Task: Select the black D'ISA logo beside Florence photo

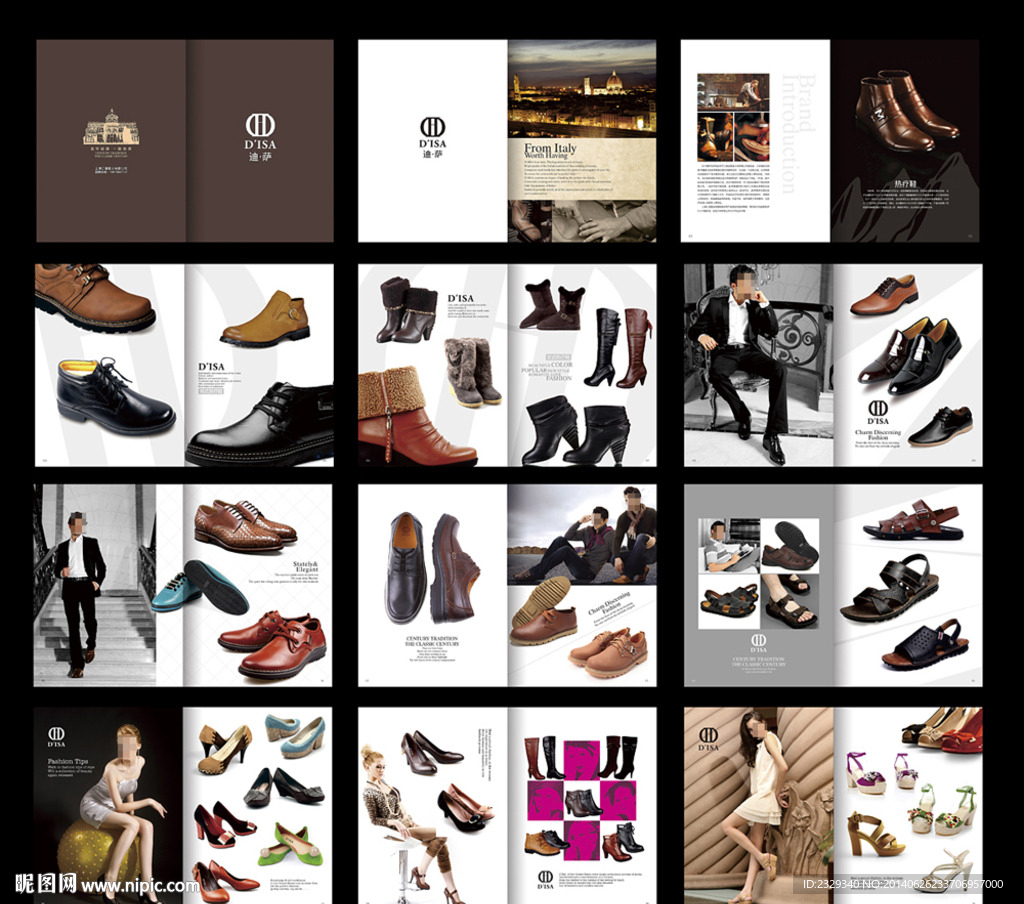Action: [432, 137]
